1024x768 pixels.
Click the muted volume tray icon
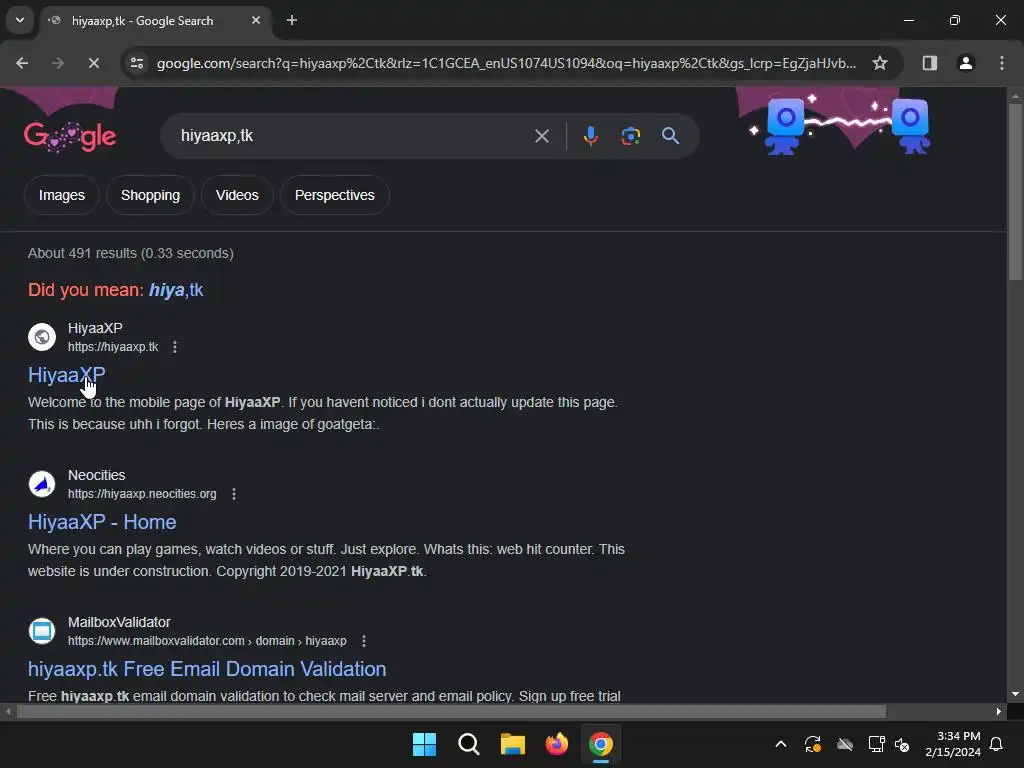click(902, 744)
